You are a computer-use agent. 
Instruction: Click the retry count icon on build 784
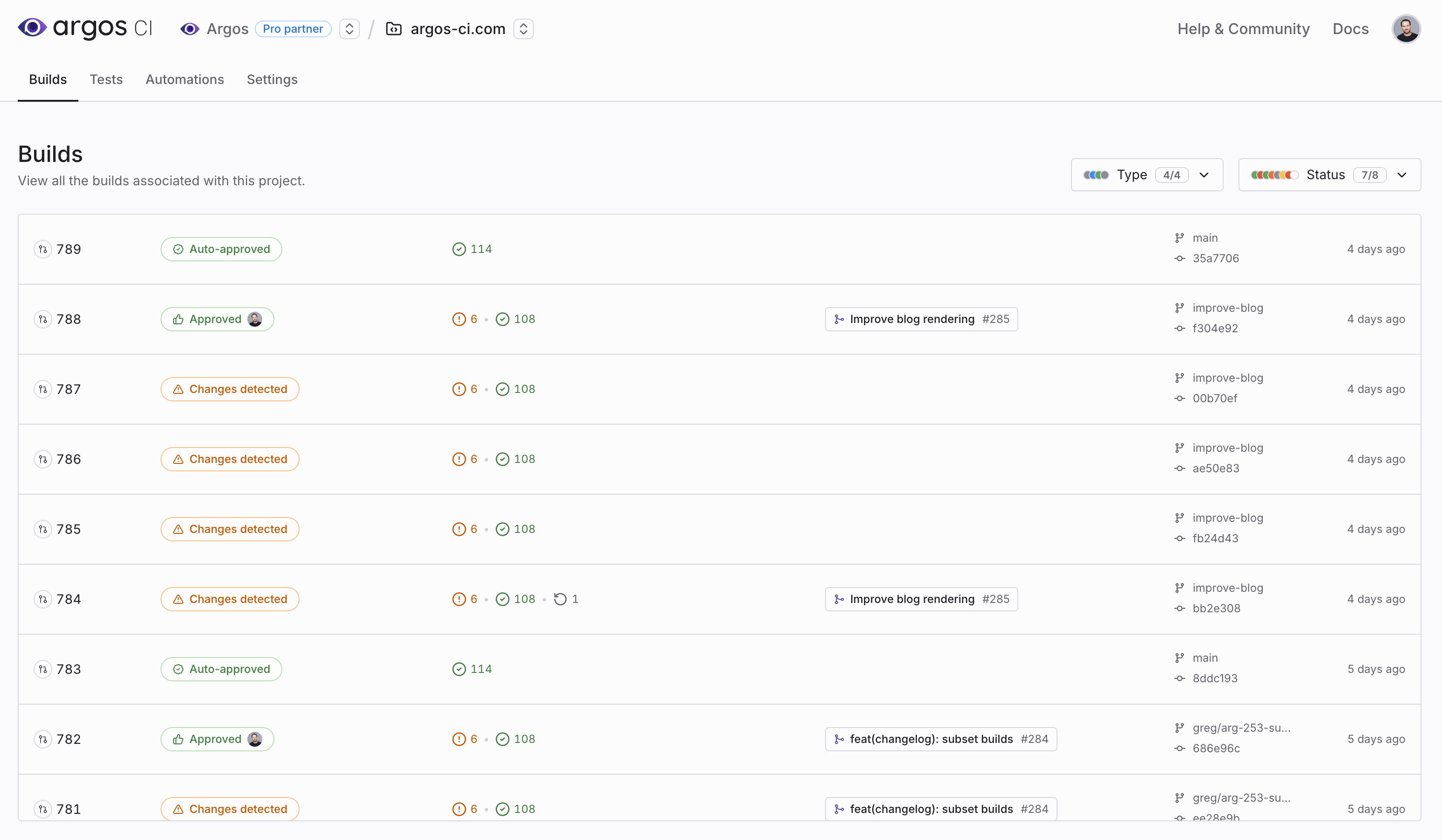pyautogui.click(x=560, y=599)
